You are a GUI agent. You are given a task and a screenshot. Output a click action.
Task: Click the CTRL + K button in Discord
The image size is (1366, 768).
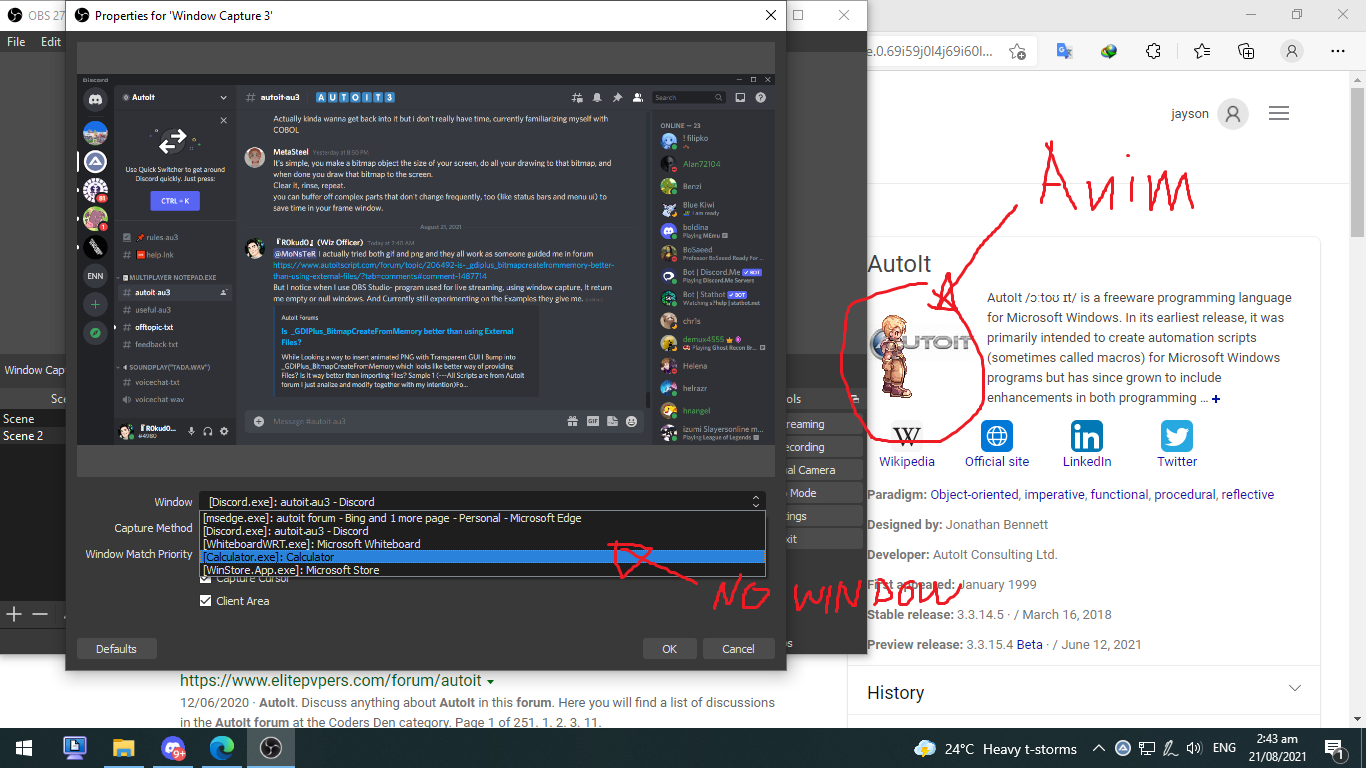[x=175, y=201]
